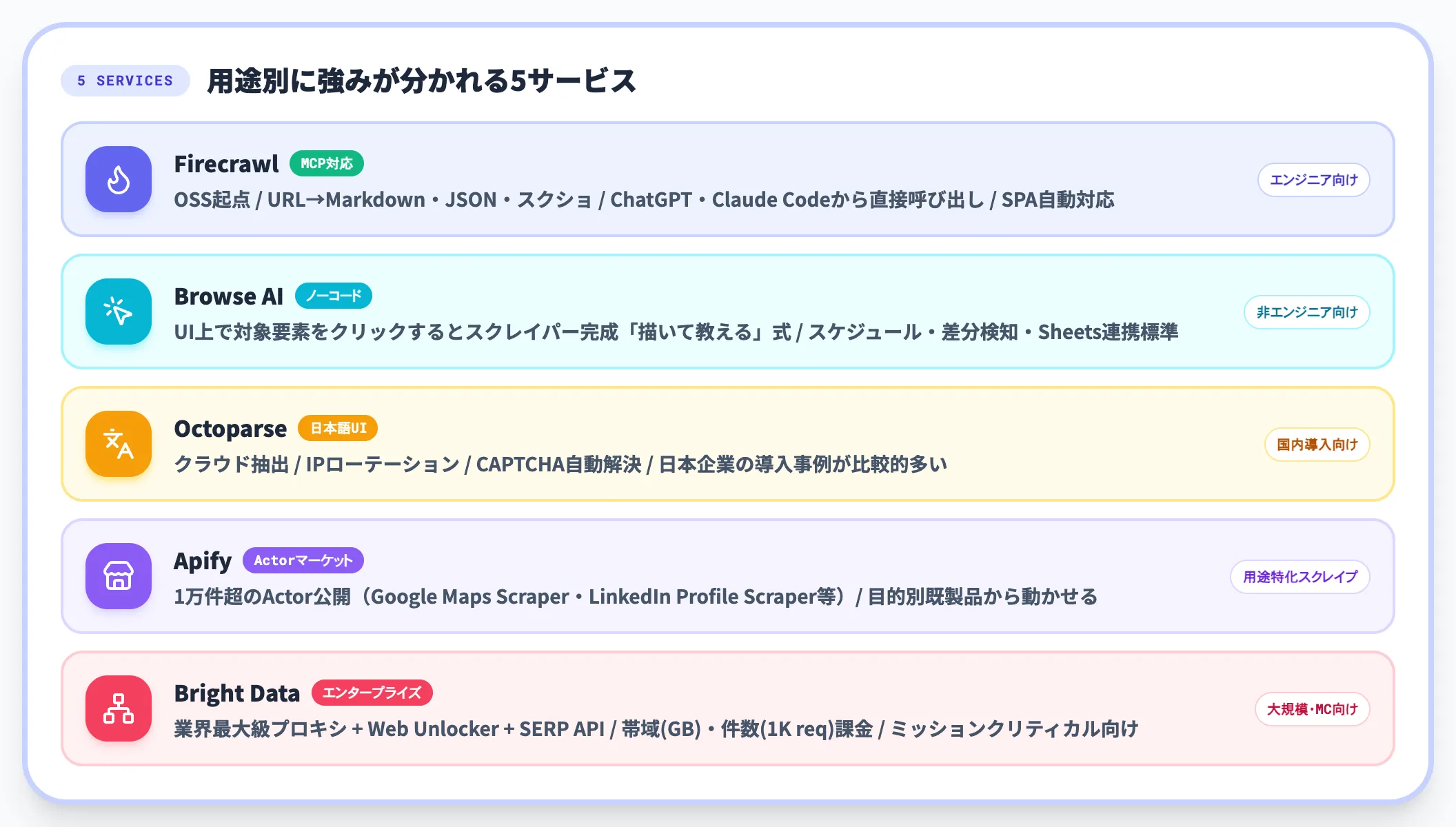Screen dimensions: 1456x827
Task: Click the Apify service name
Action: (x=203, y=561)
